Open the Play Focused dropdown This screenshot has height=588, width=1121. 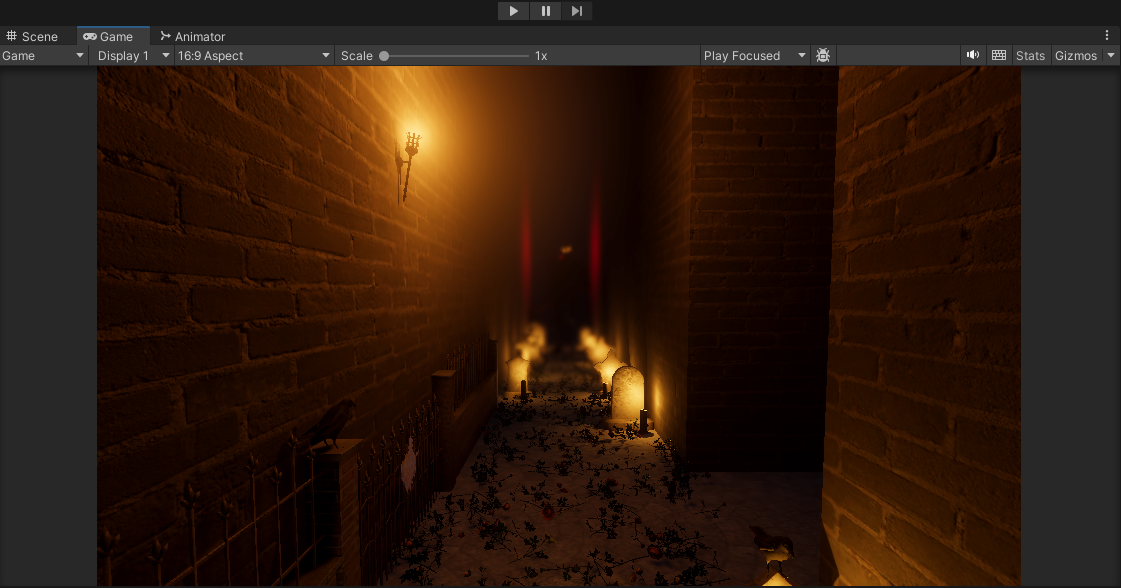click(x=754, y=56)
